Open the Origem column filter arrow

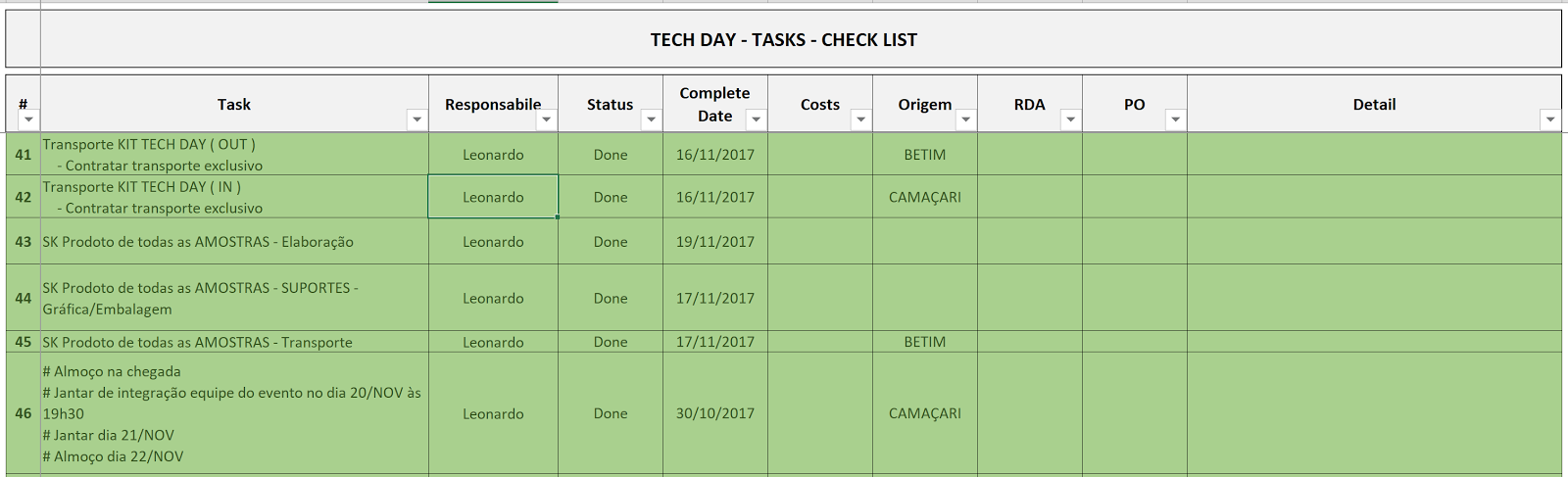tap(966, 119)
